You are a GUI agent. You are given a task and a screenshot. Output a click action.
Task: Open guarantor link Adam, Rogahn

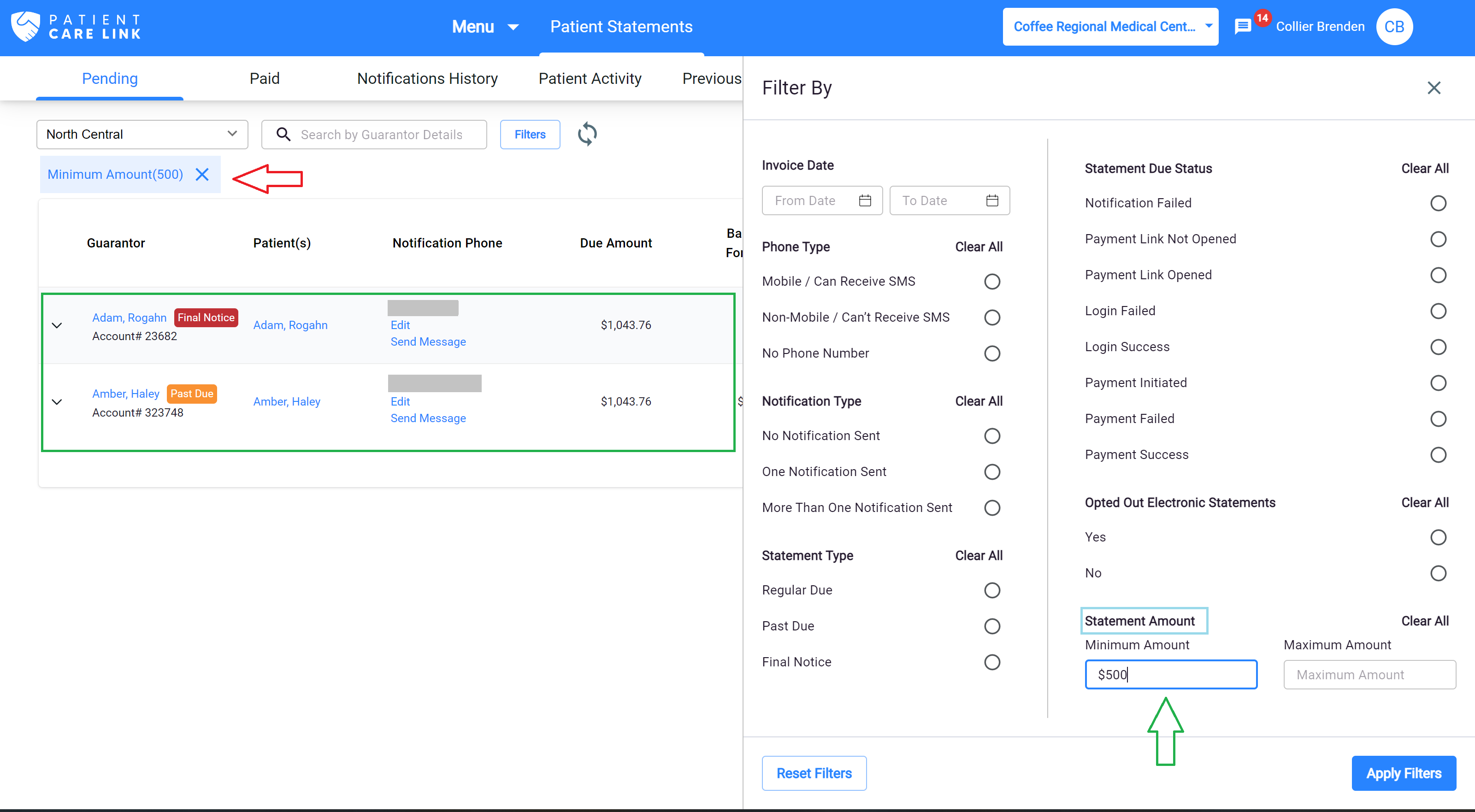click(129, 318)
